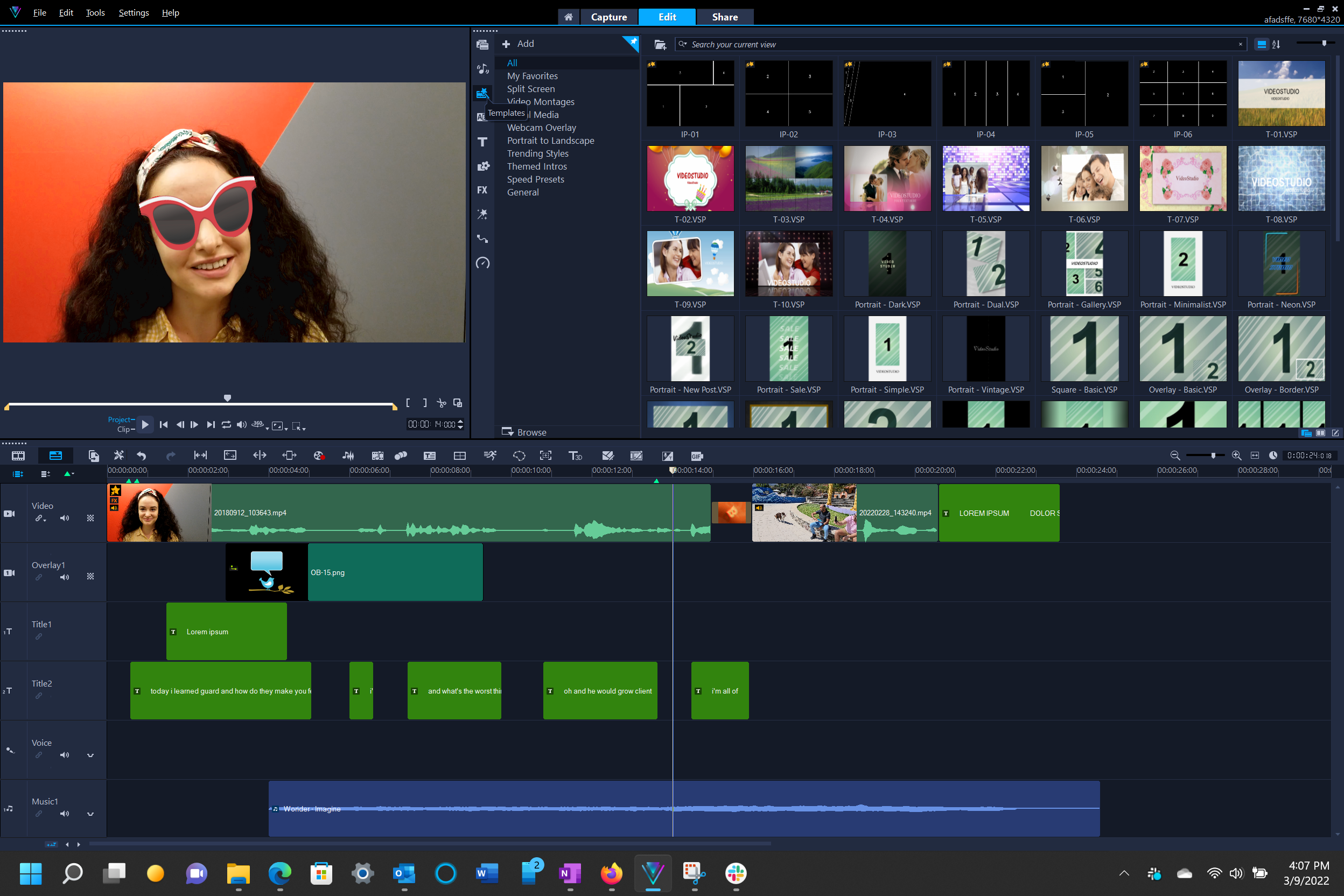Click the Browse button in templates panel
Image resolution: width=1344 pixels, height=896 pixels.
point(523,432)
